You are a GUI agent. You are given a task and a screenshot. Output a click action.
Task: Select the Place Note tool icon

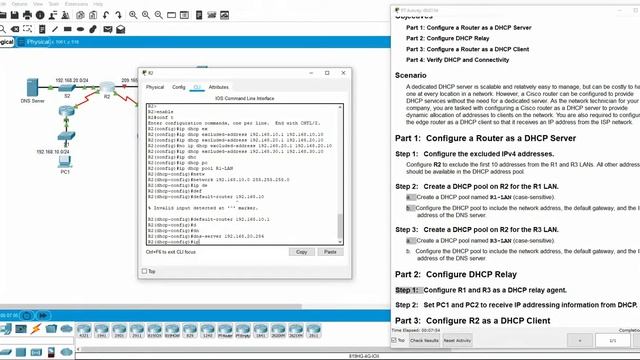tap(42, 29)
